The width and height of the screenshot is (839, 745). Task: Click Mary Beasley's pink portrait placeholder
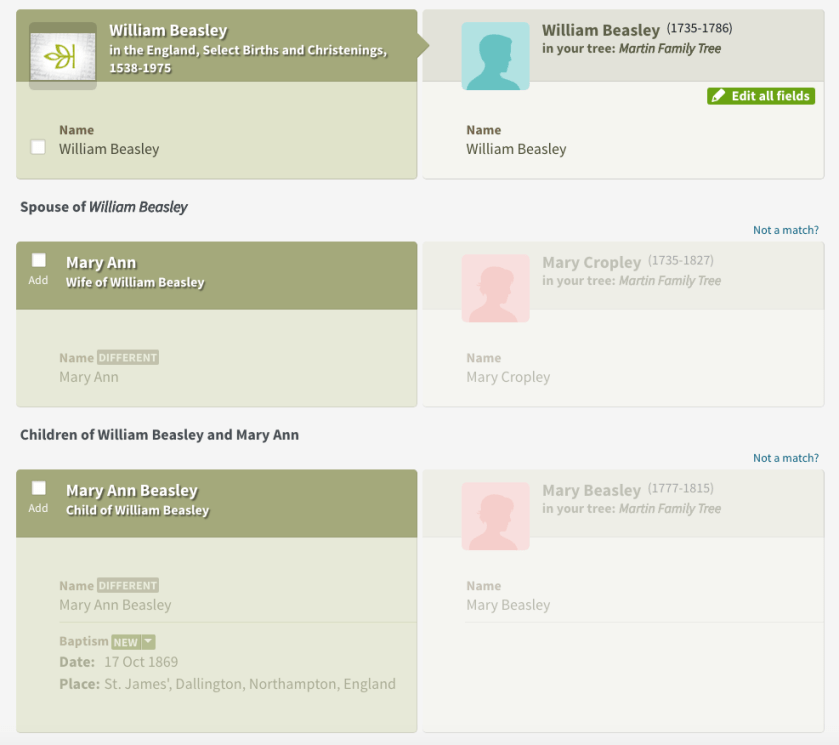click(496, 516)
